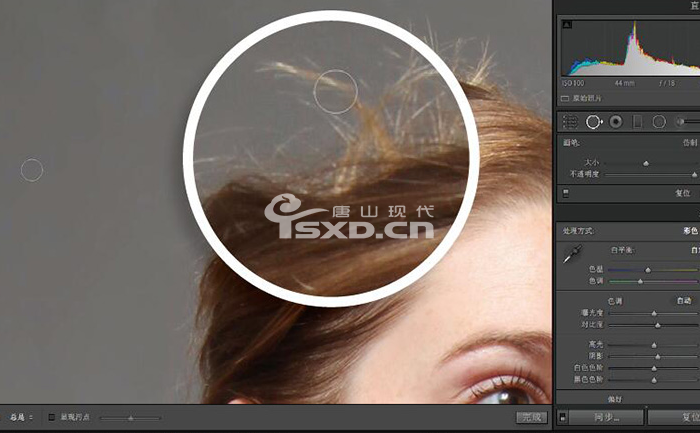Pick the white balance eyedropper tool
Image resolution: width=700 pixels, height=433 pixels.
[572, 254]
